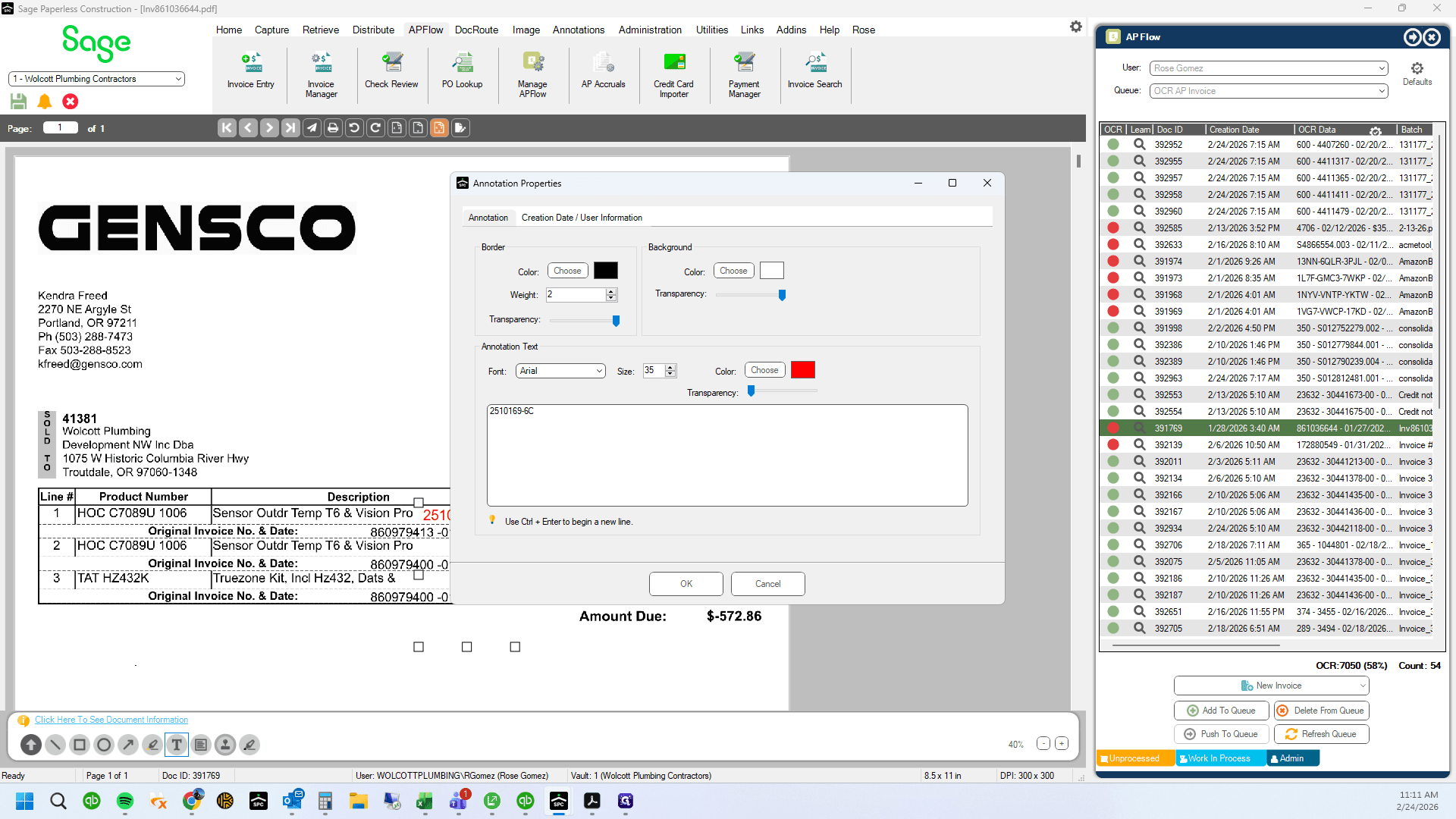The image size is (1456, 819).
Task: Go to the next page
Action: click(269, 128)
